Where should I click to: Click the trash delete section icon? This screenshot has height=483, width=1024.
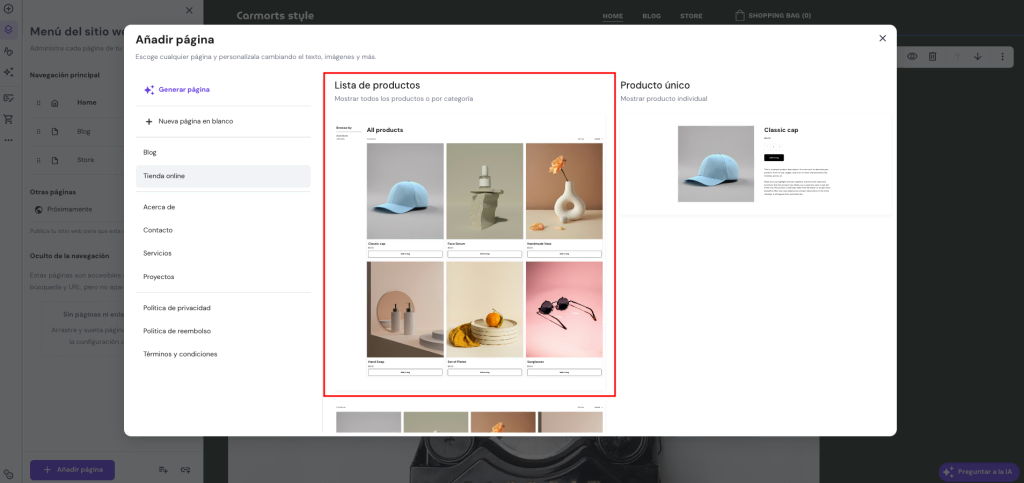(932, 56)
